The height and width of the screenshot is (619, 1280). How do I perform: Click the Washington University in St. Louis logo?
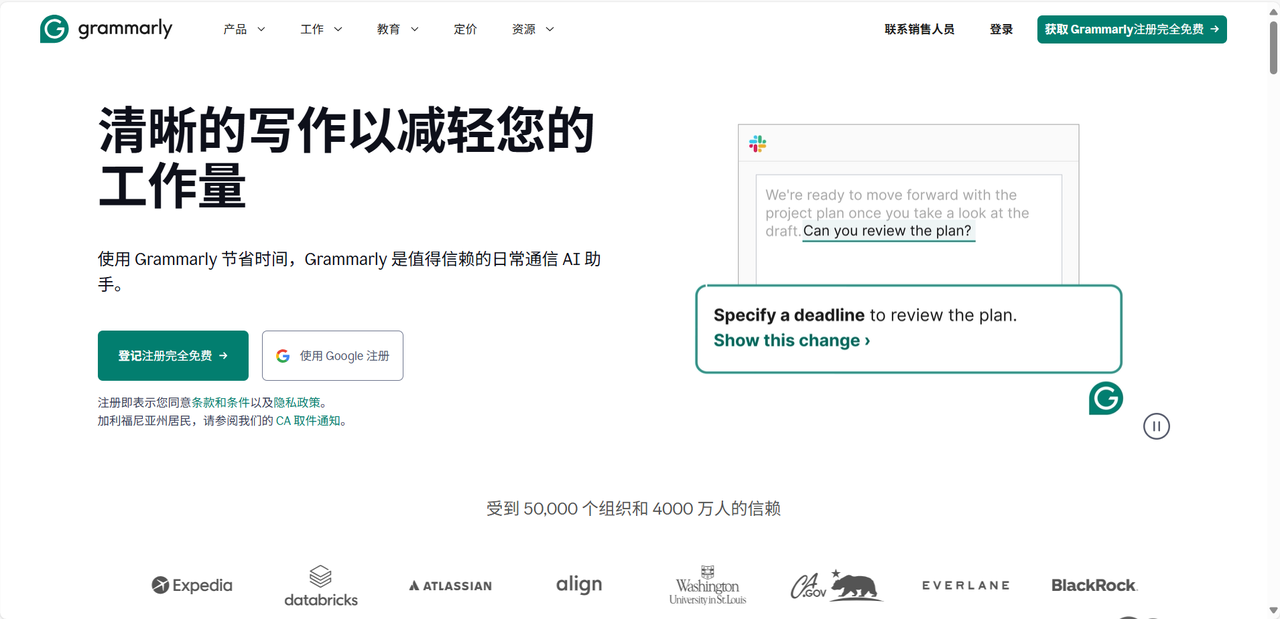[708, 585]
